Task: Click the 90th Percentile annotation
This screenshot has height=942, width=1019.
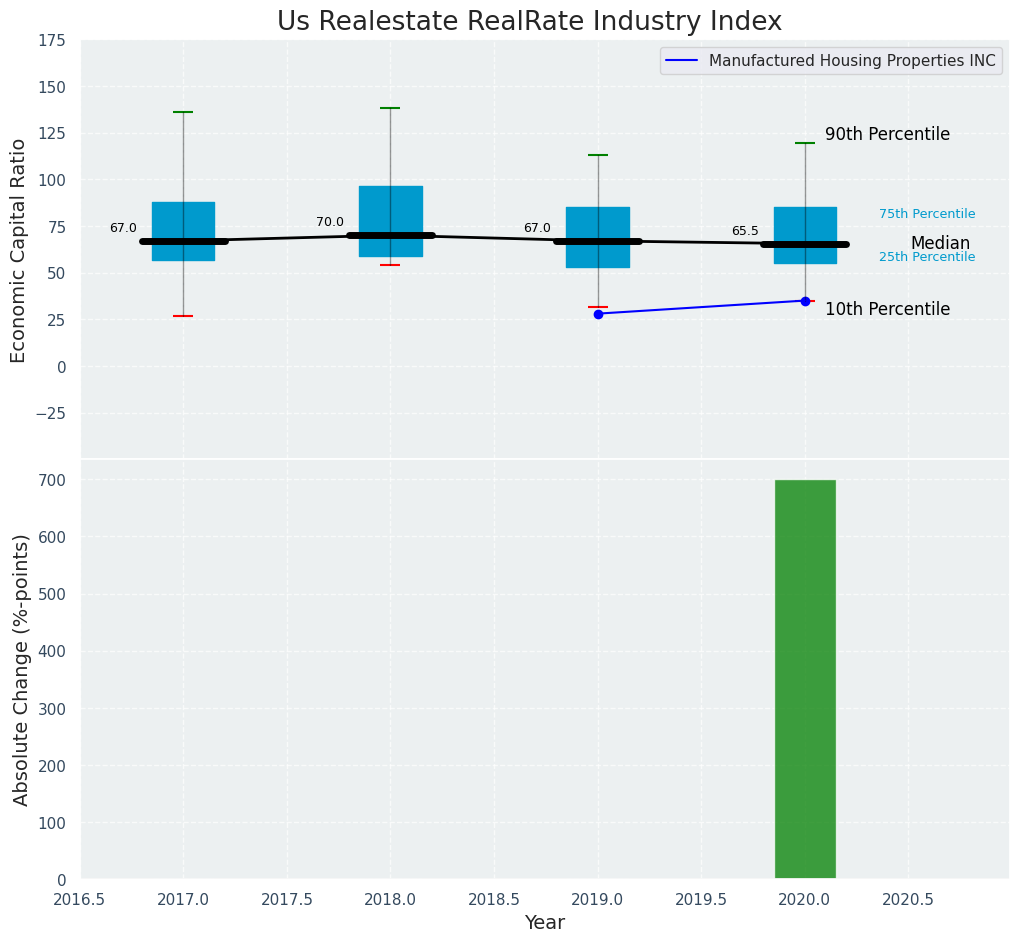Action: pyautogui.click(x=887, y=135)
